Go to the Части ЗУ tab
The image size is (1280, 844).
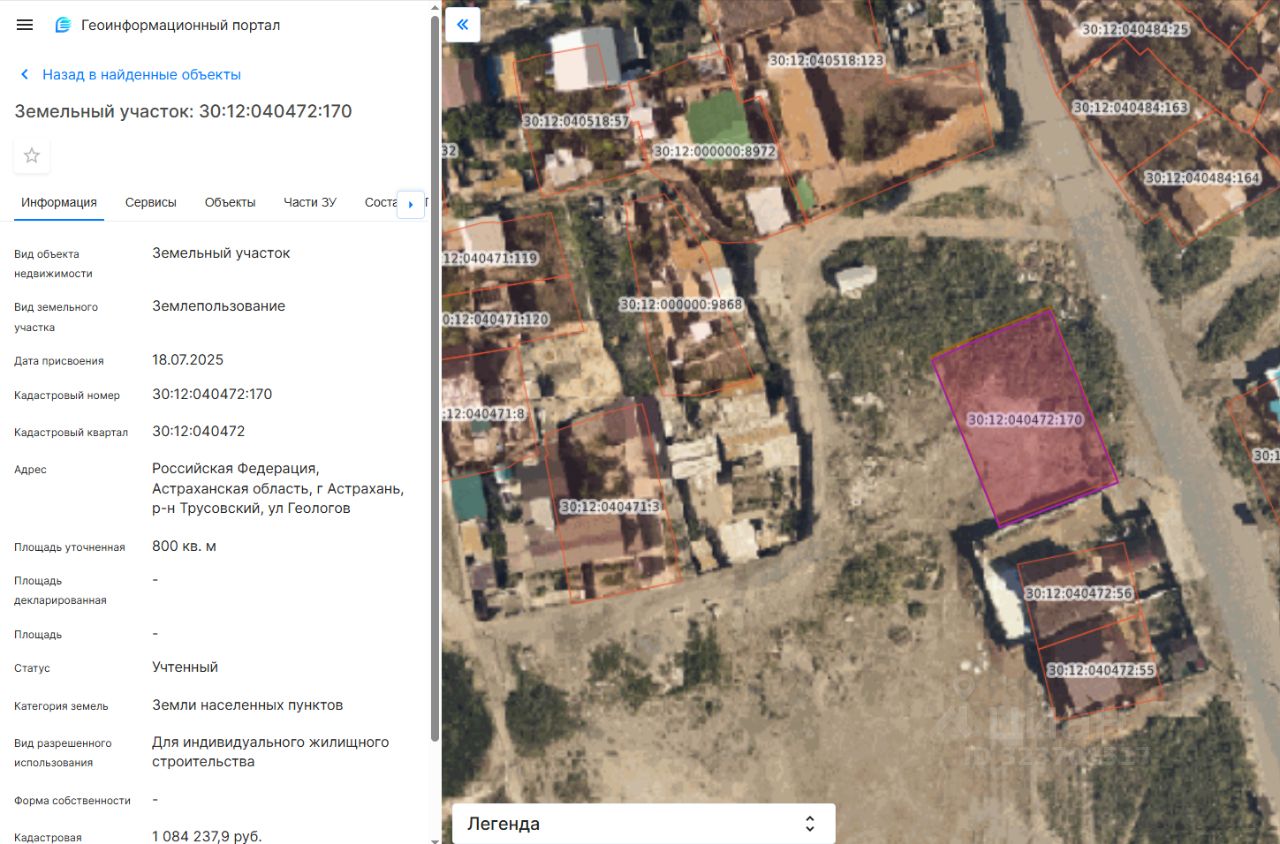310,202
